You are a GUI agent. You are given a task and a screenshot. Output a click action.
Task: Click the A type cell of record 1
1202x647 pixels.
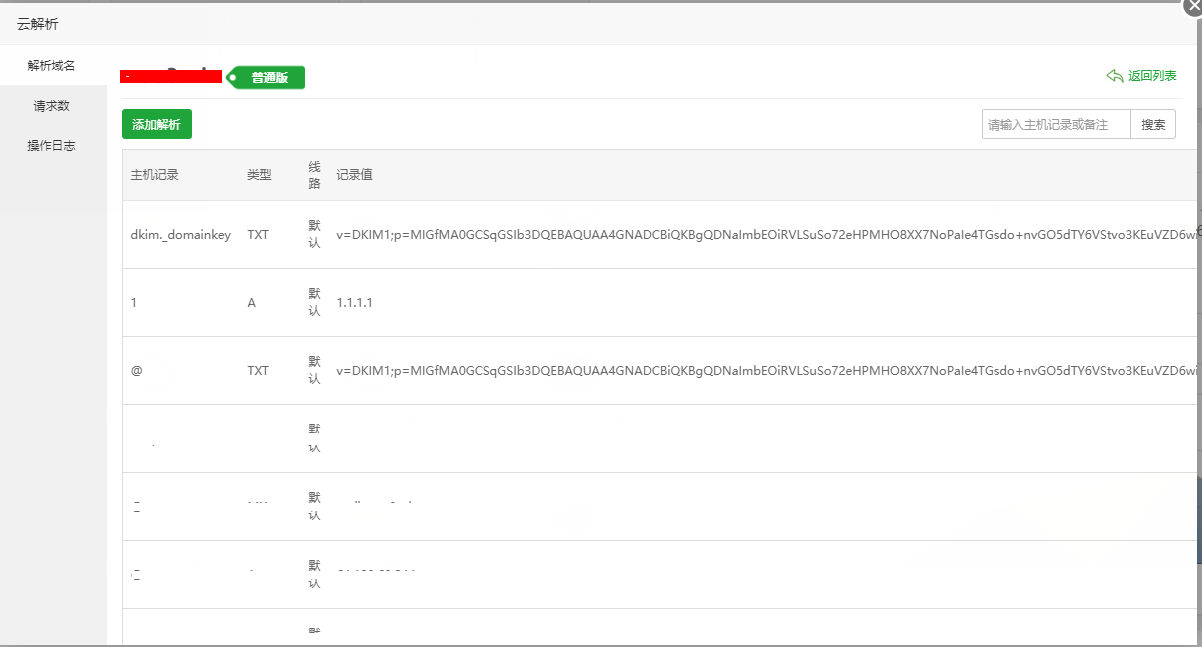pyautogui.click(x=252, y=303)
